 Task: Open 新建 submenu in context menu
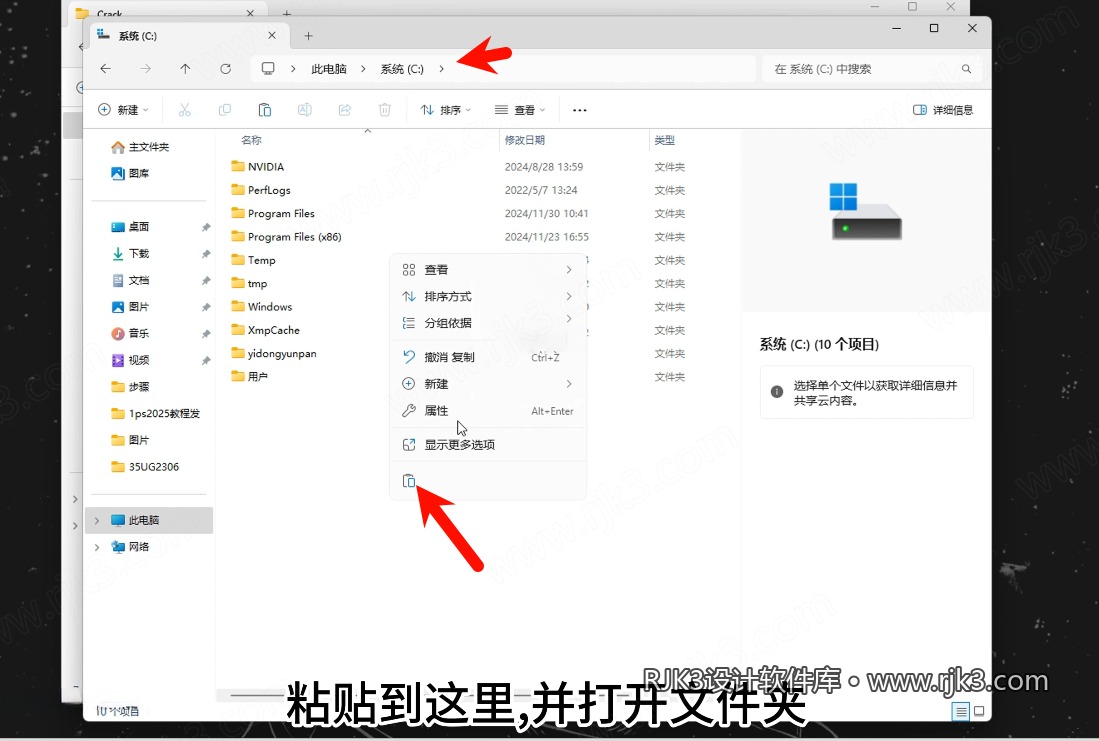[x=488, y=384]
